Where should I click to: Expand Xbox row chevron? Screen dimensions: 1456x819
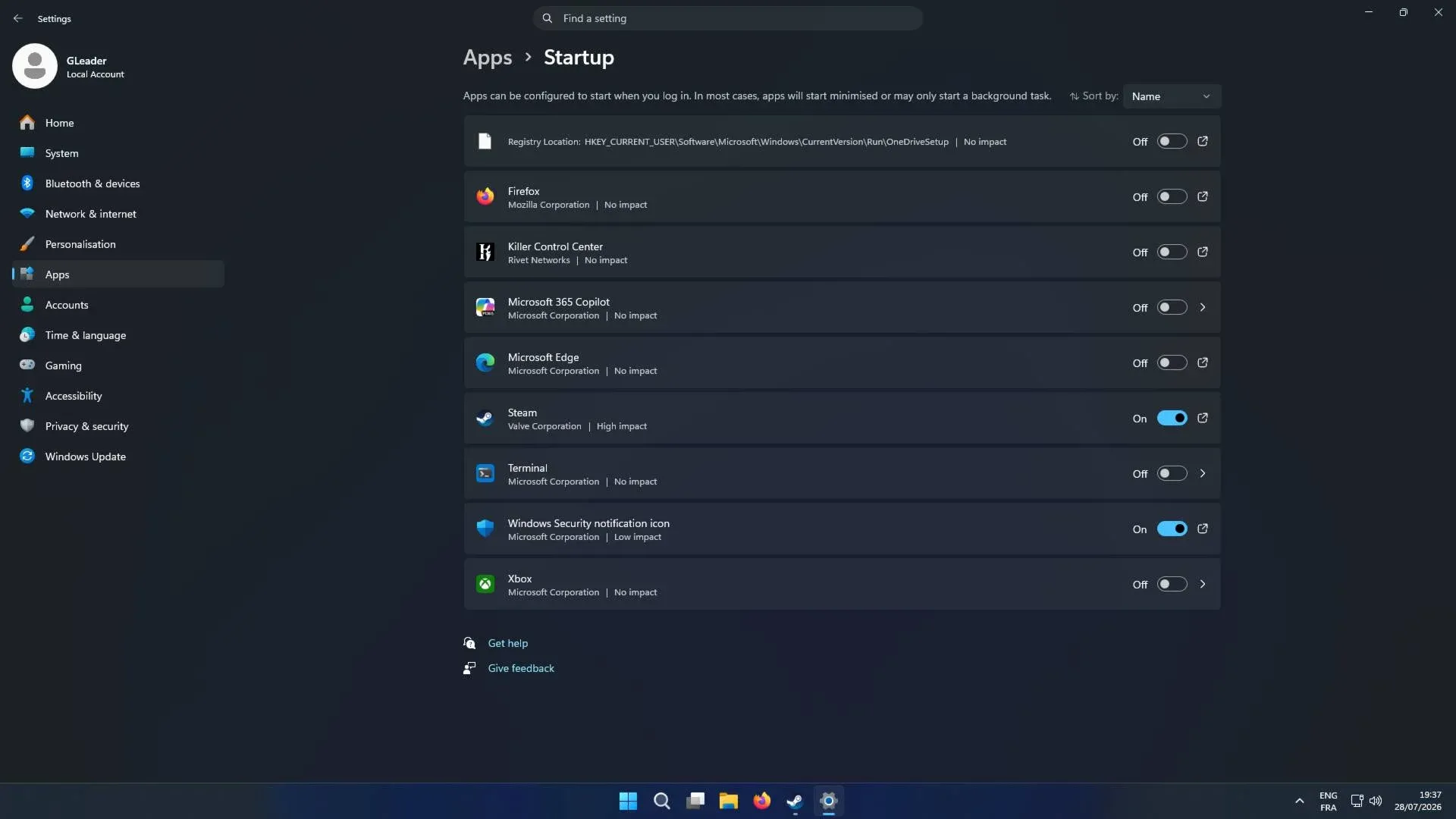click(1203, 585)
